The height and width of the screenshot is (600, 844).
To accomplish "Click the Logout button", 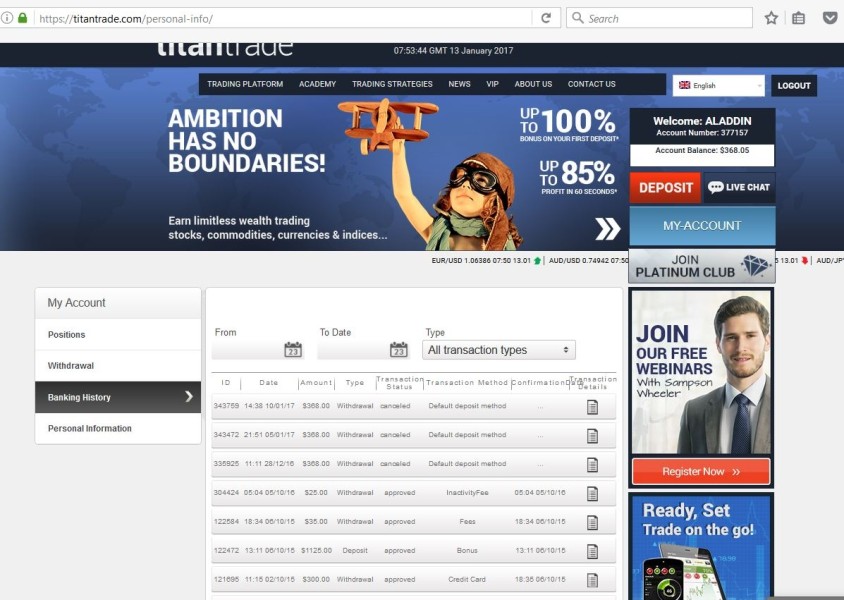I will point(794,86).
